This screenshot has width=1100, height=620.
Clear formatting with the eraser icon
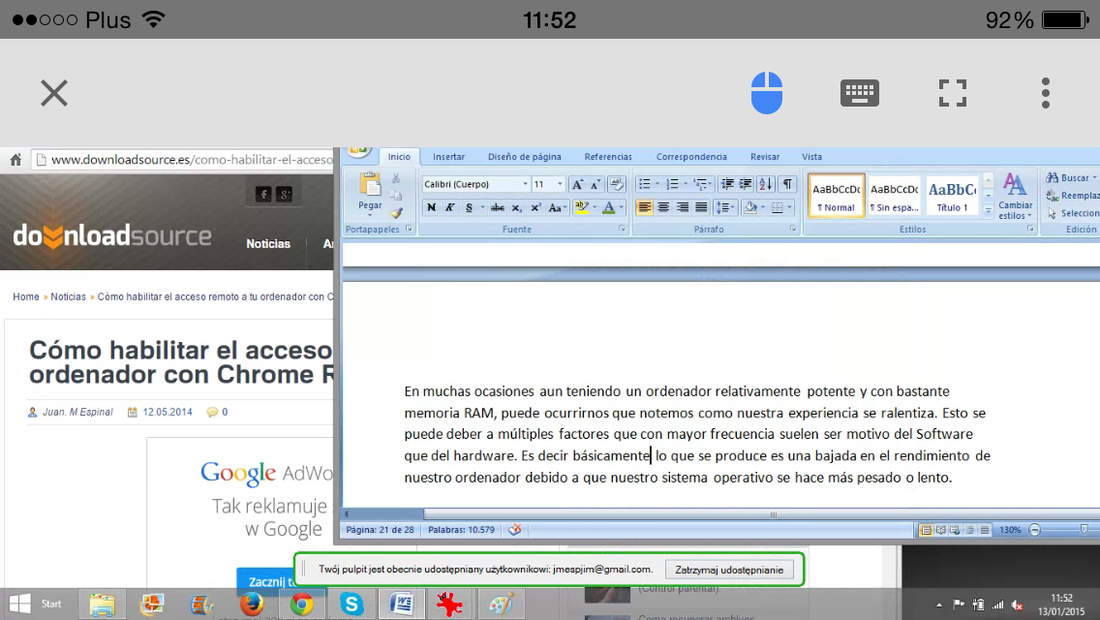[617, 184]
